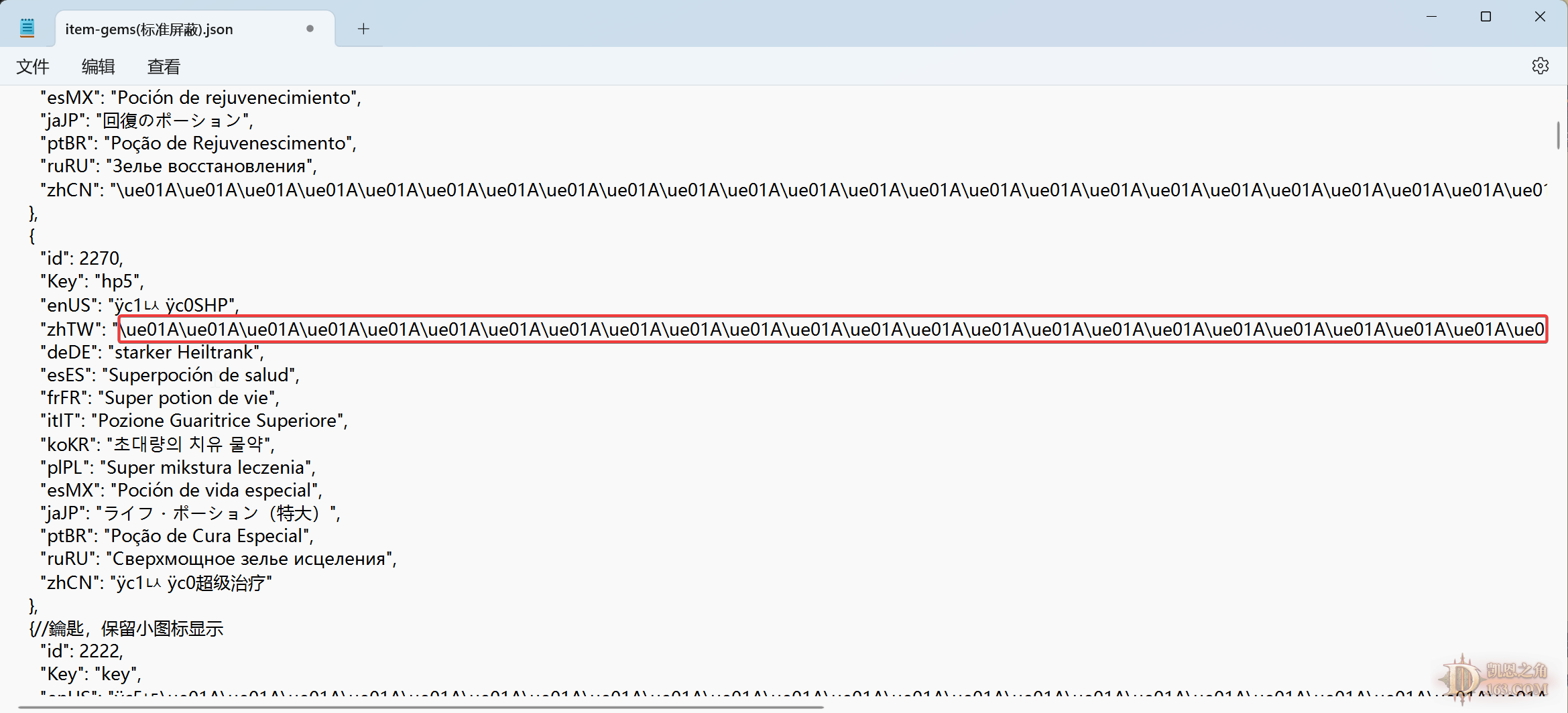The height and width of the screenshot is (713, 1568).
Task: Click the itIT line Pozione Guaritrice Superiore
Action: tap(194, 421)
